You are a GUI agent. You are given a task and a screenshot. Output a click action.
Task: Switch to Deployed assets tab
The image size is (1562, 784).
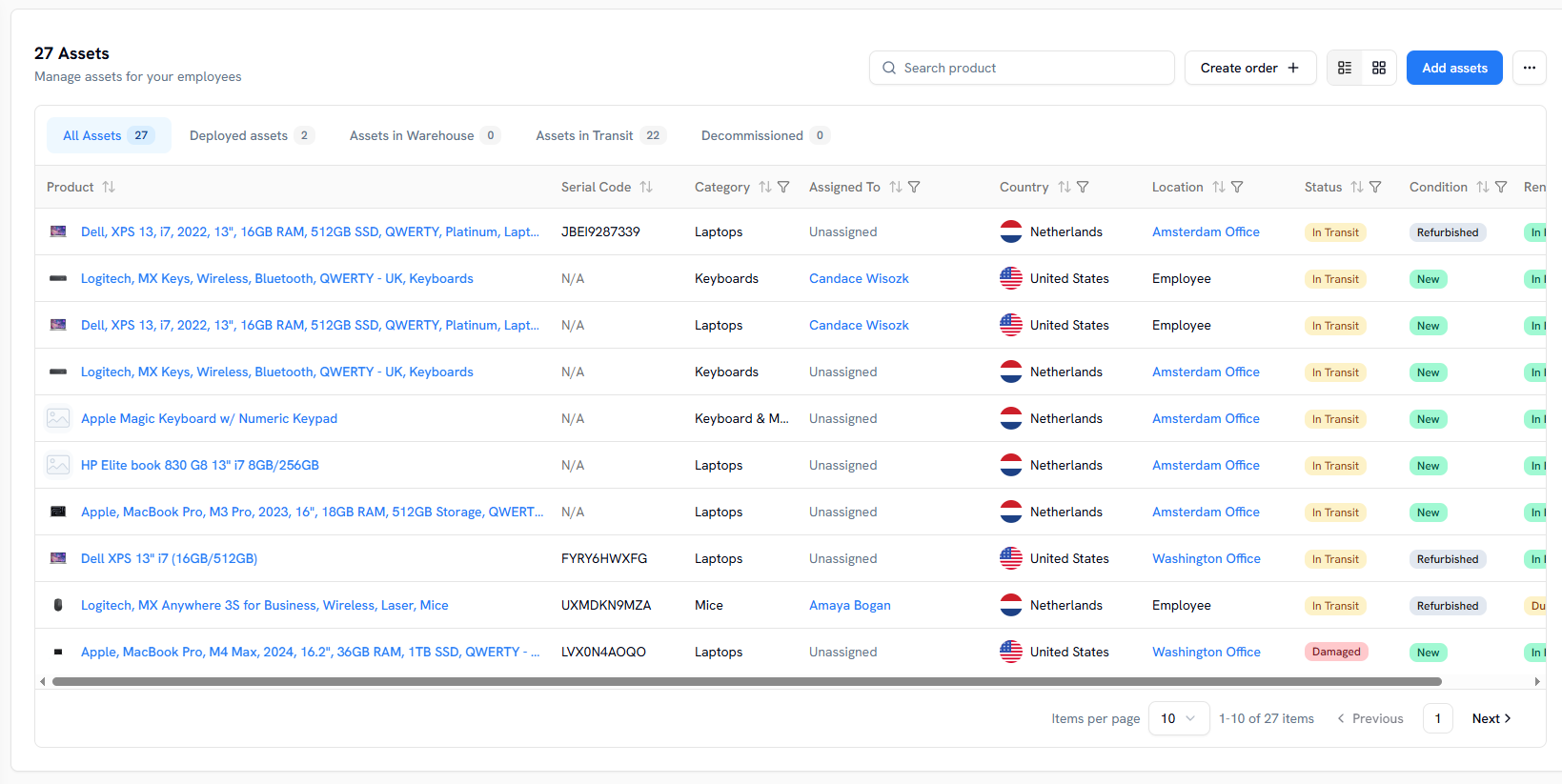click(252, 135)
